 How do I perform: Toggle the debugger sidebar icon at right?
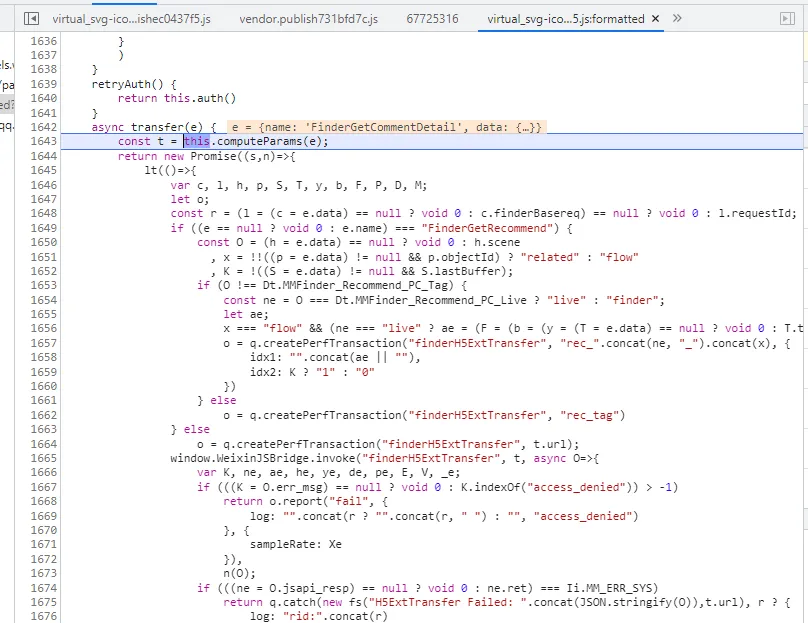tap(787, 19)
